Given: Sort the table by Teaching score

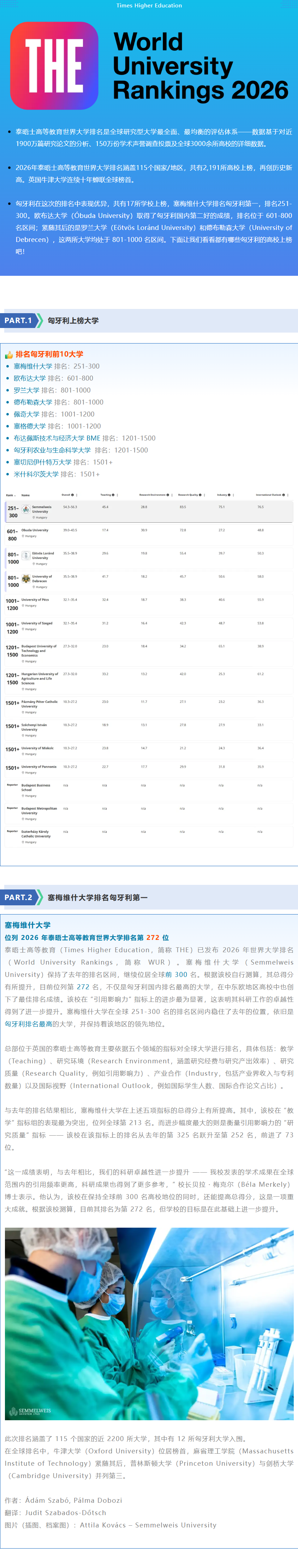Looking at the screenshot, I should 117,495.
